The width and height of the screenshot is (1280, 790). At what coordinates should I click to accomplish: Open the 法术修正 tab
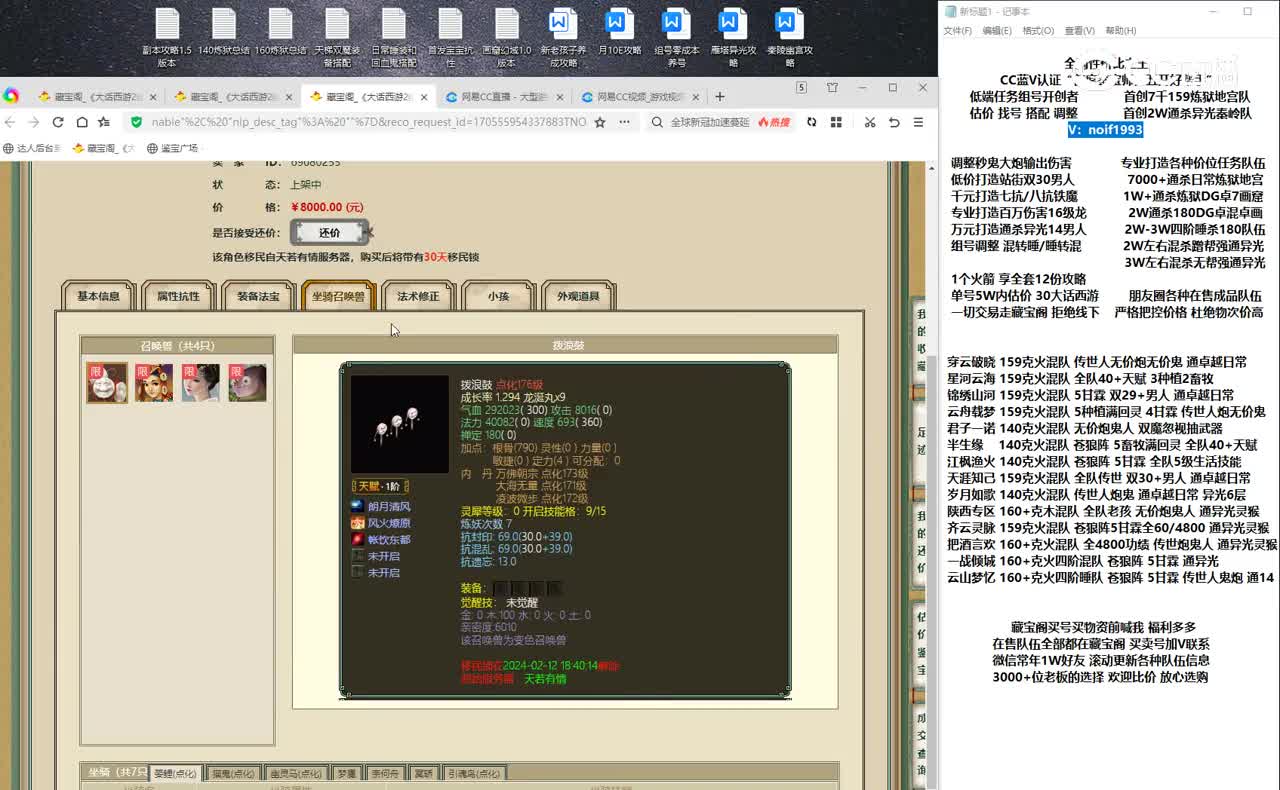418,296
